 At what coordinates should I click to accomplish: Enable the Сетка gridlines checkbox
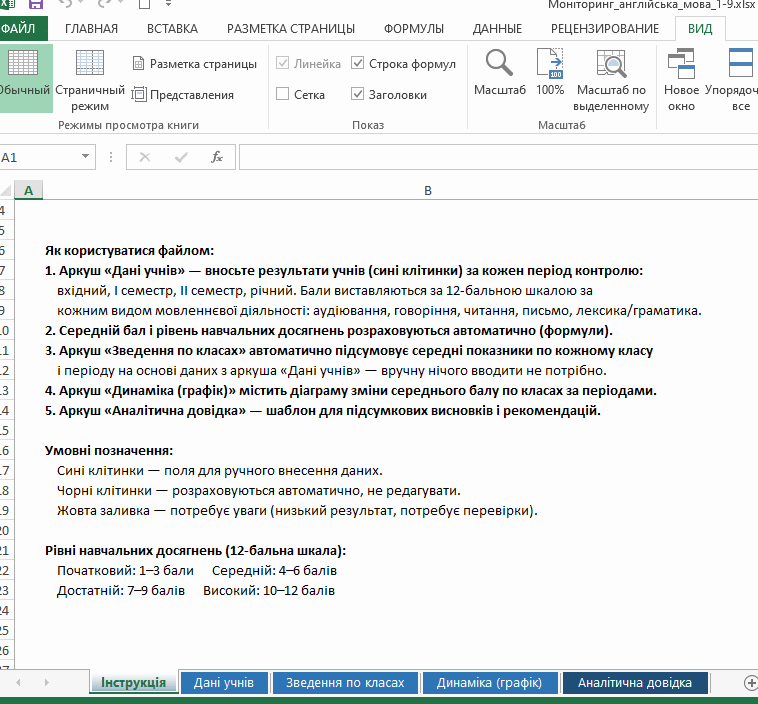pos(283,94)
